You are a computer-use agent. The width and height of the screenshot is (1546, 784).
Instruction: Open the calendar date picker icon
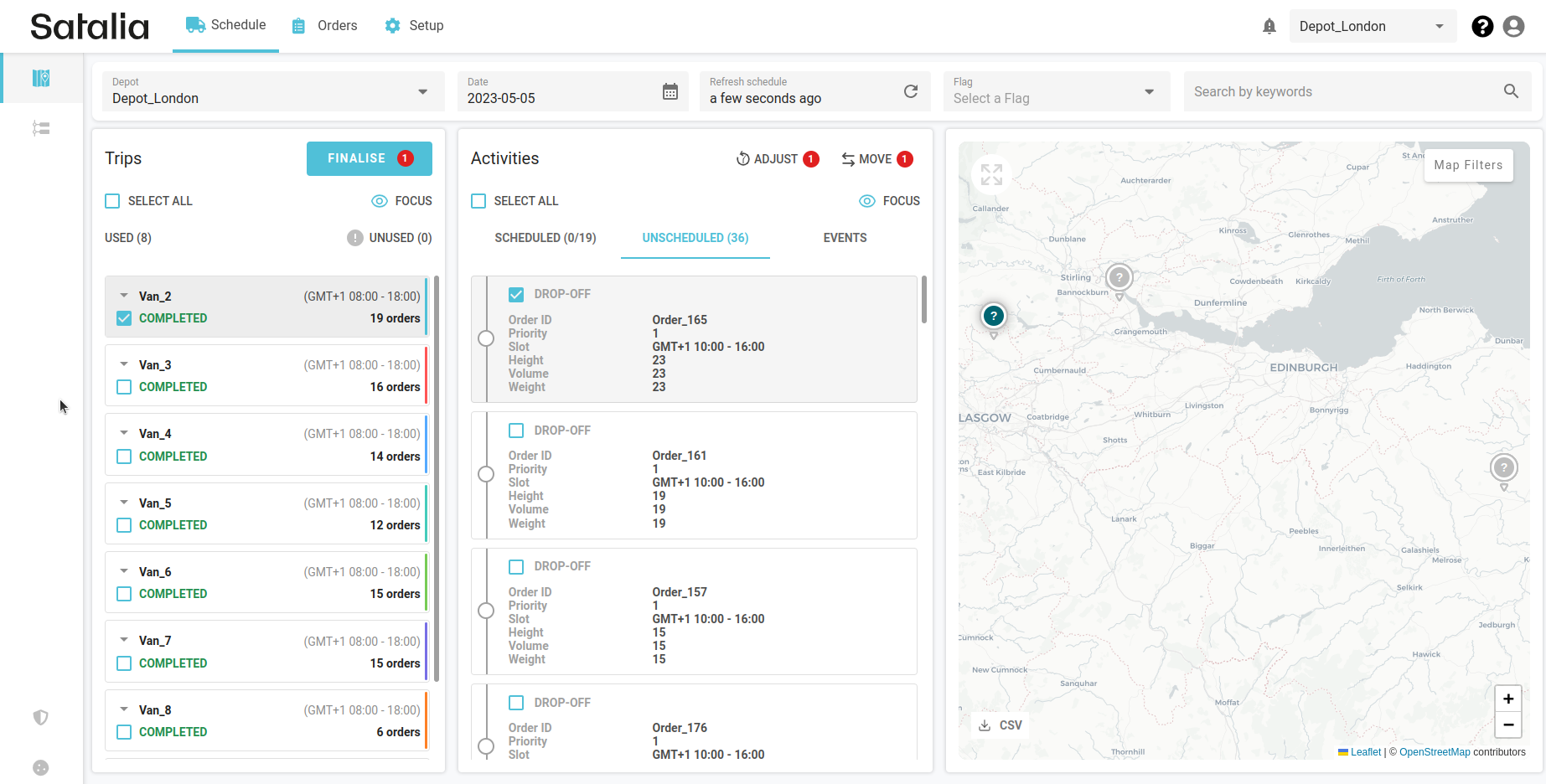pyautogui.click(x=670, y=91)
